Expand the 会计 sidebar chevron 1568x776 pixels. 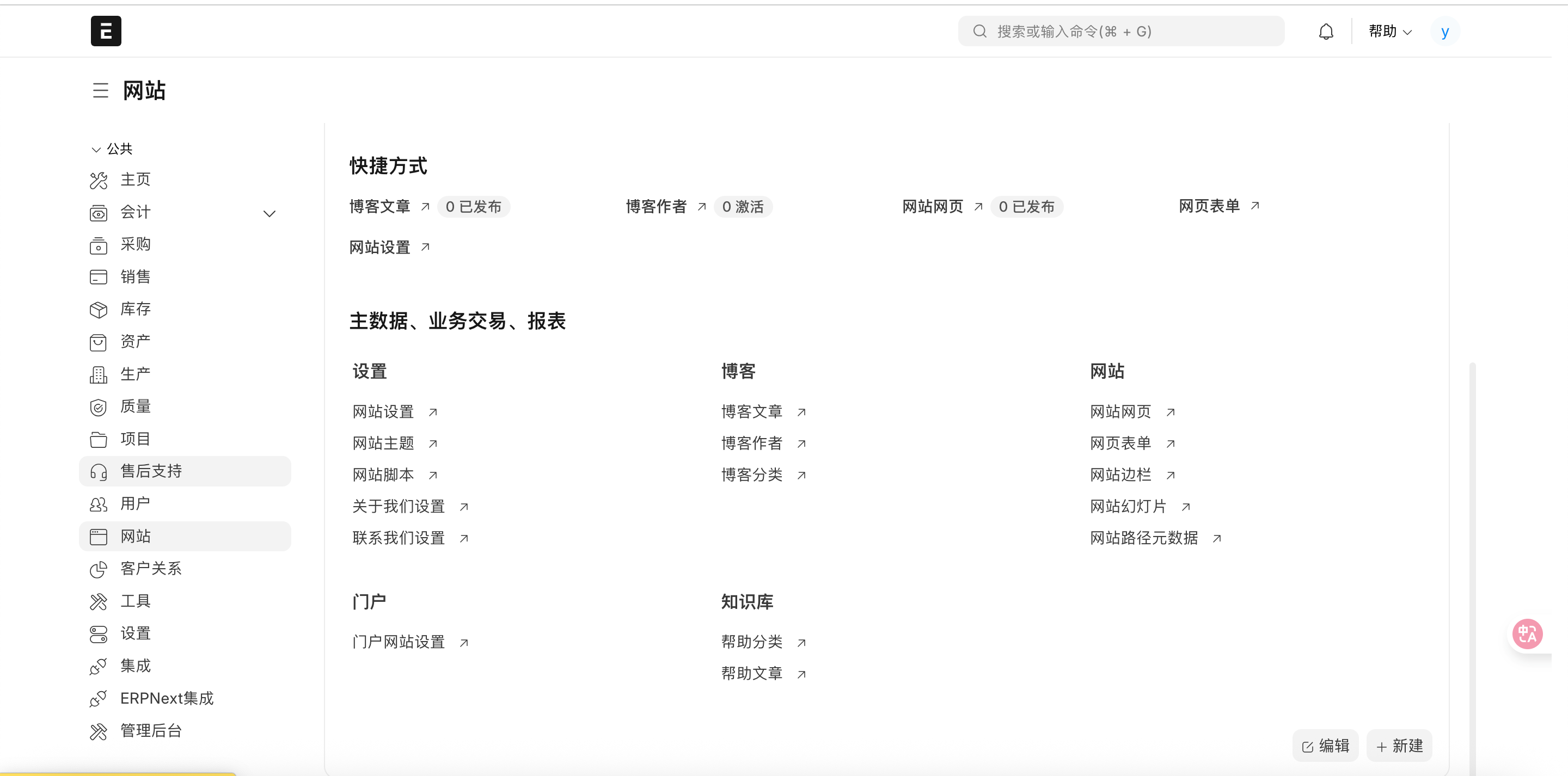(x=269, y=213)
